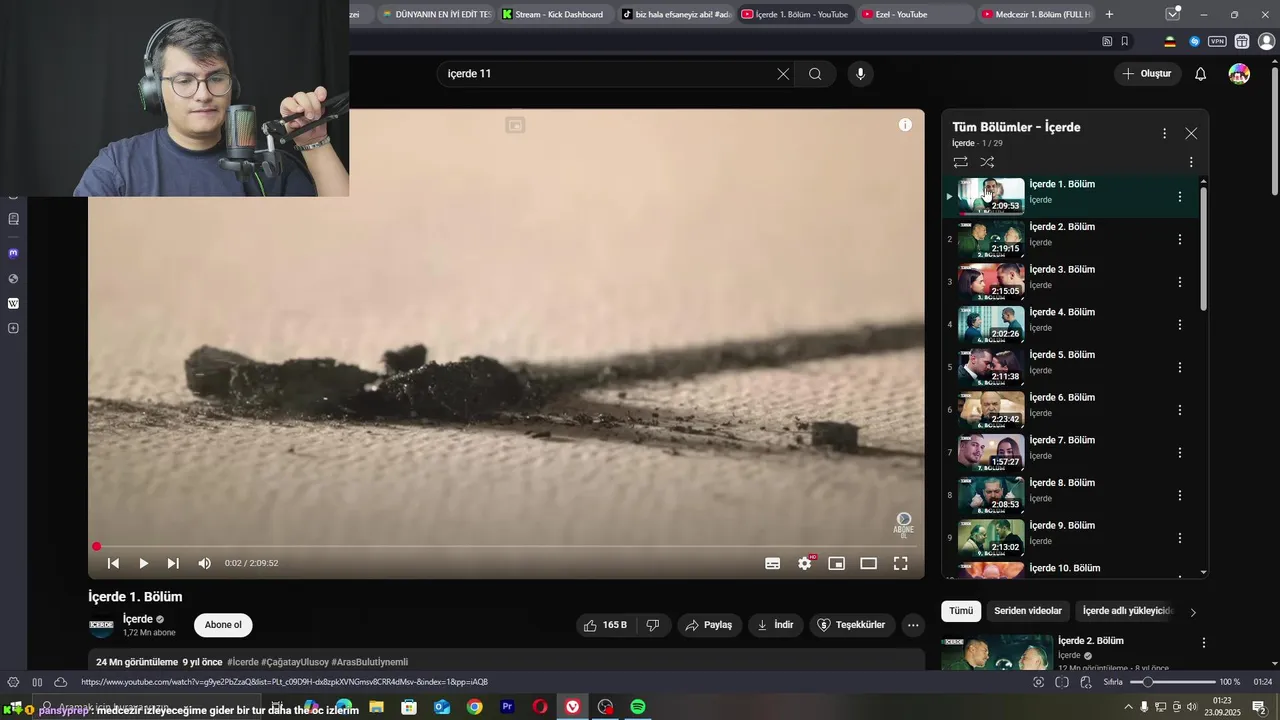Show more filter chips with arrow
Screen dimensions: 1280x720
click(1192, 612)
